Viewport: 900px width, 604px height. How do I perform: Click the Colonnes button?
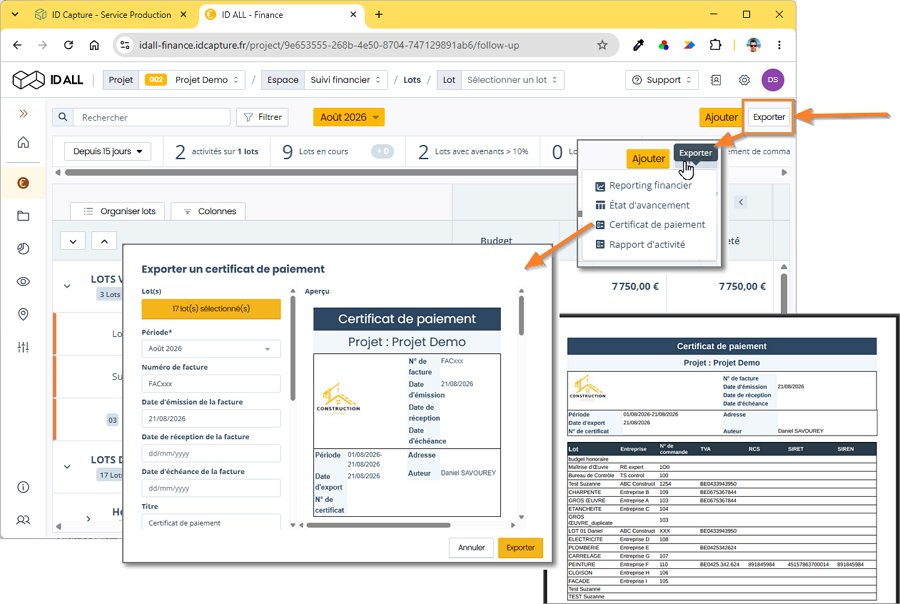(208, 211)
